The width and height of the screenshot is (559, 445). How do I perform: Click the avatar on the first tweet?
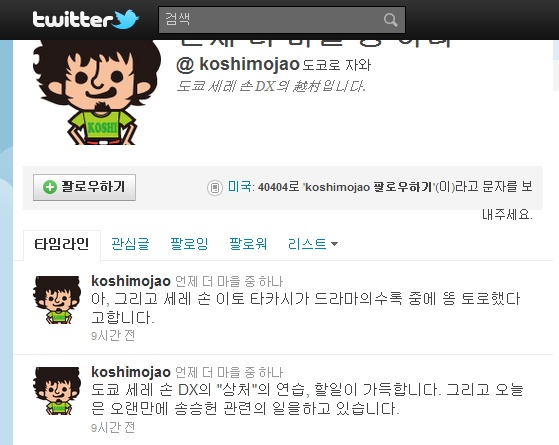click(x=57, y=300)
